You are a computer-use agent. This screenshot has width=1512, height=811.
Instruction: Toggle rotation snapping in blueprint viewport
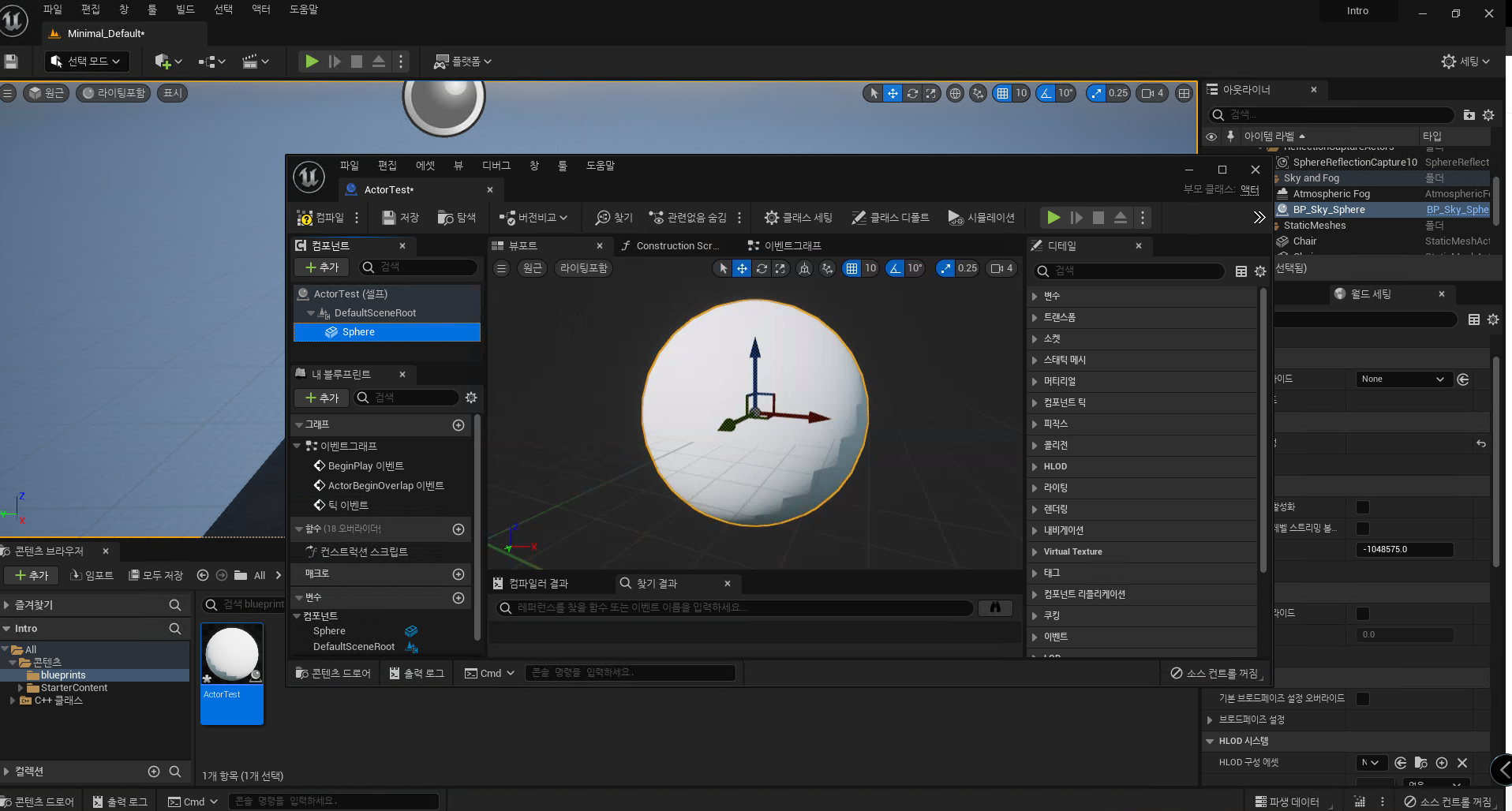[895, 268]
